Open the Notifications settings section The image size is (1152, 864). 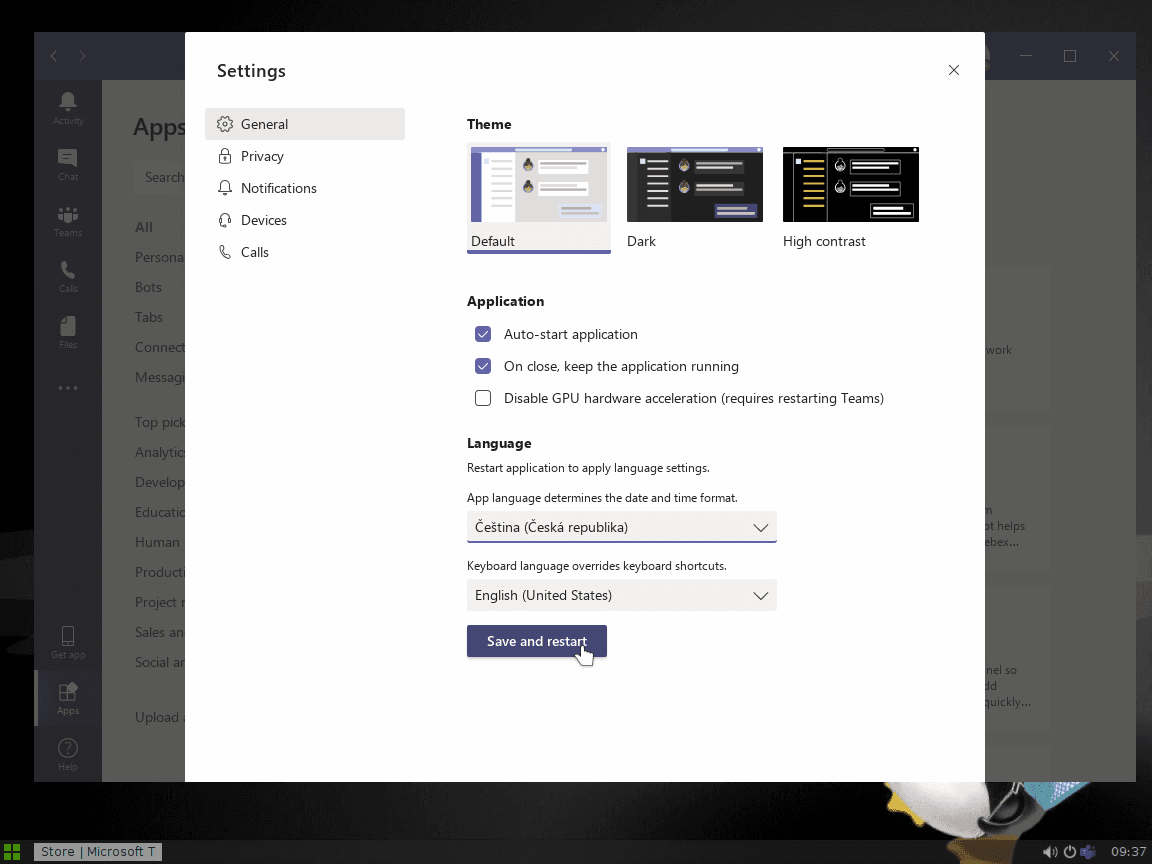pos(279,188)
